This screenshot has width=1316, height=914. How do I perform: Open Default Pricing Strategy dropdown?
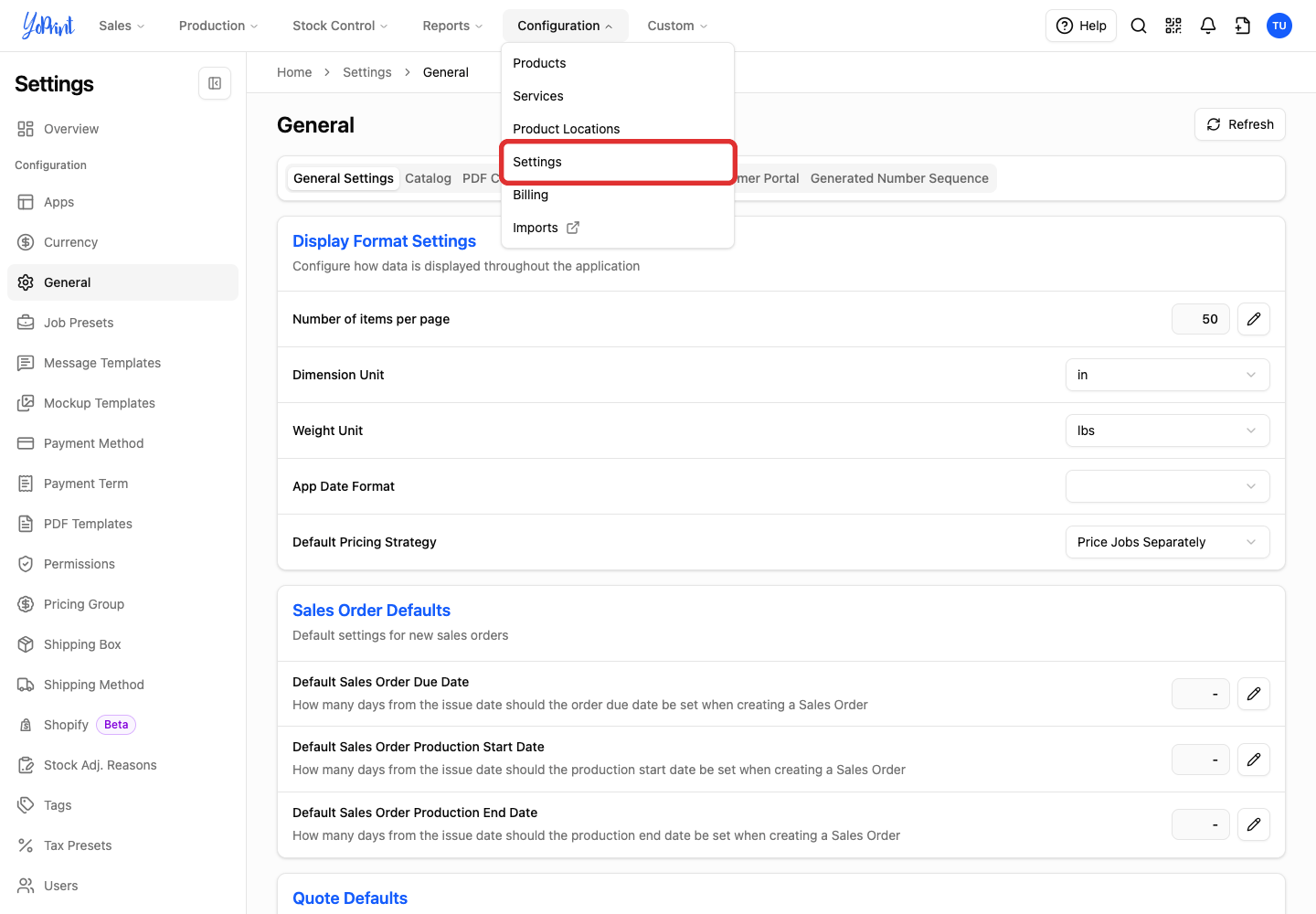click(x=1167, y=542)
